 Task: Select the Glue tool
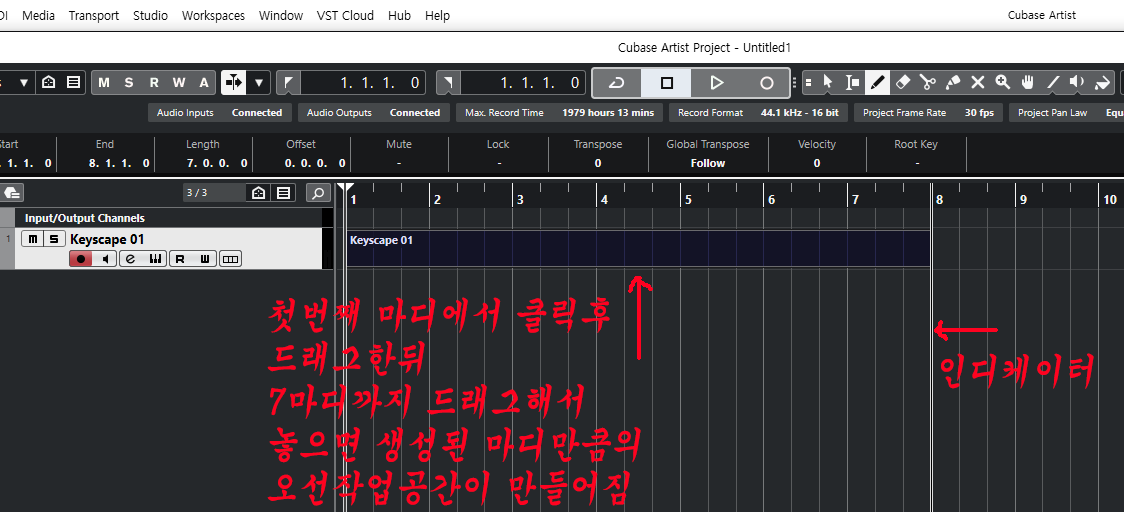(953, 82)
